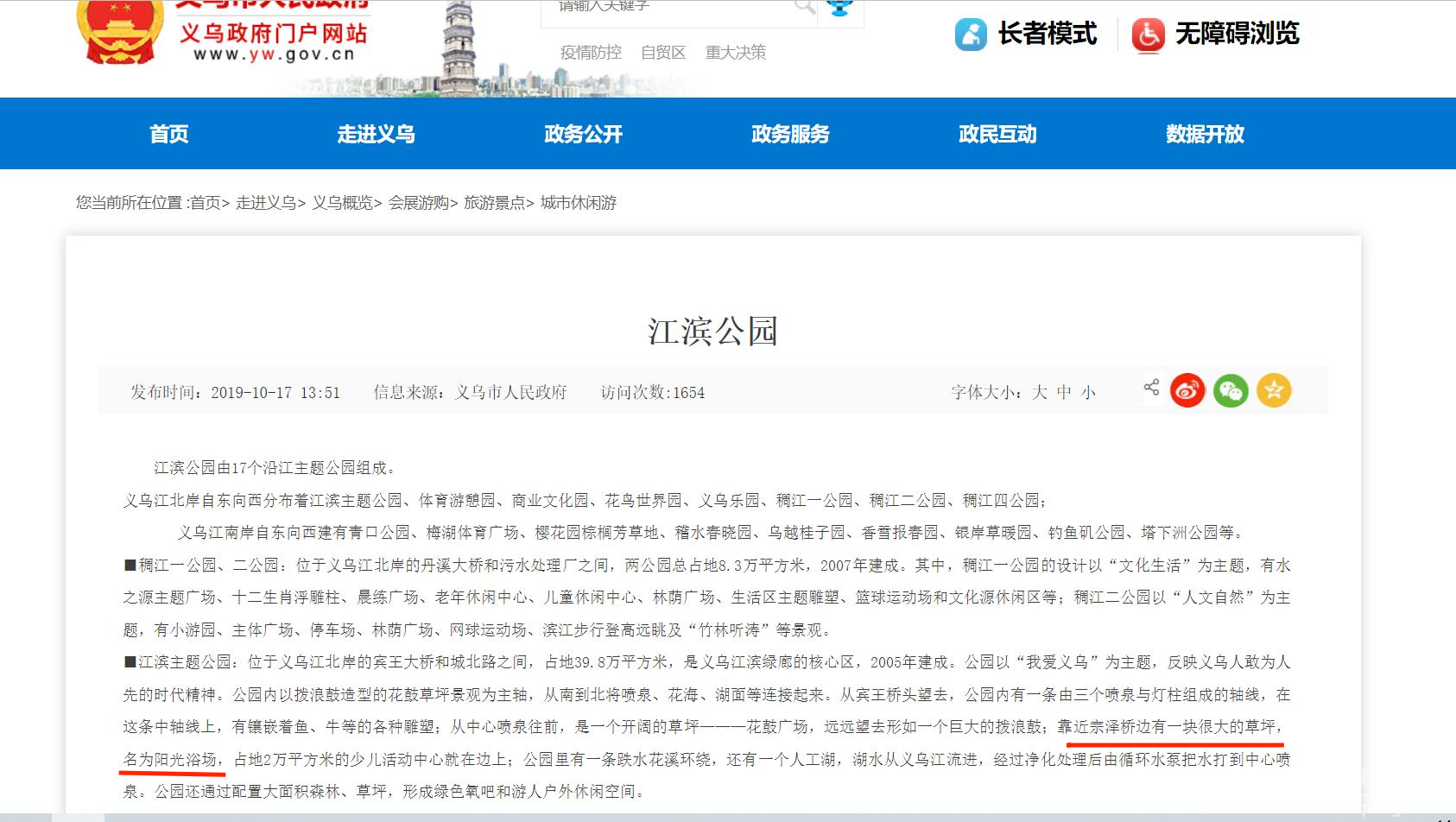The height and width of the screenshot is (822, 1456).
Task: Click the 疫情防控 quick link
Action: 591,53
